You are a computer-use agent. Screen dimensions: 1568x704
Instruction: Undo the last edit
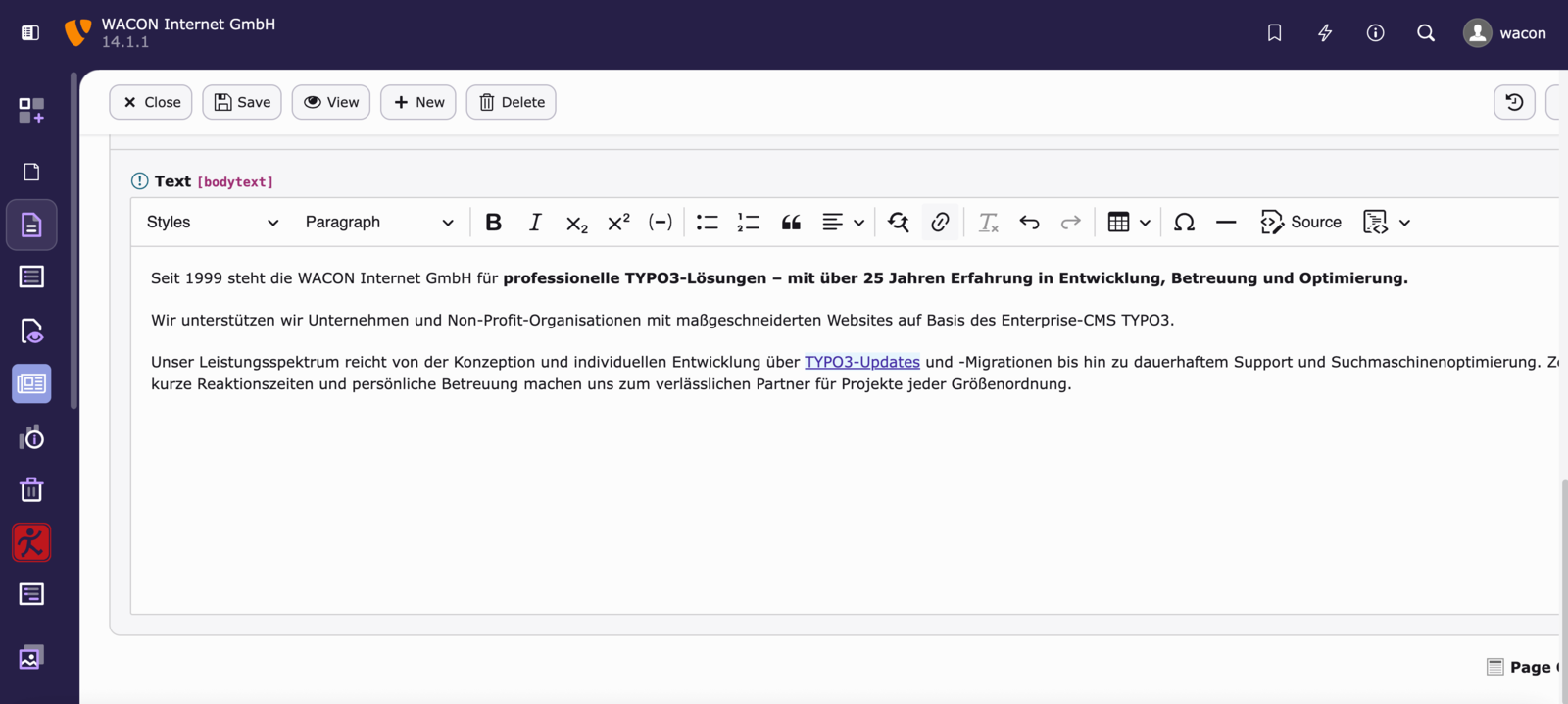[1029, 223]
